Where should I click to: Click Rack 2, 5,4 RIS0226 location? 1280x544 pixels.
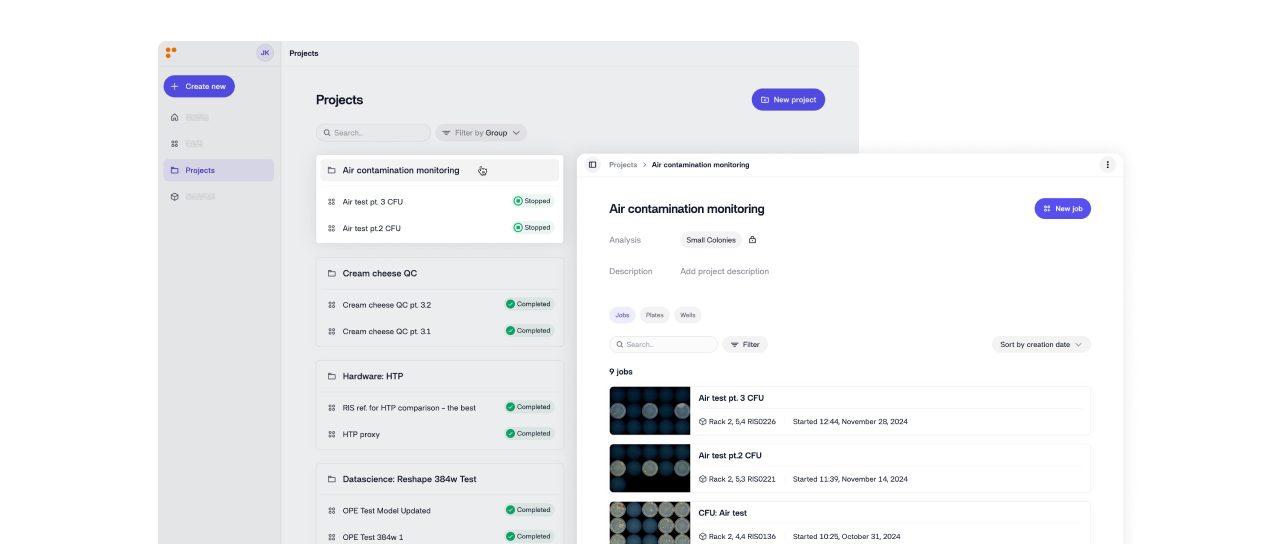737,422
